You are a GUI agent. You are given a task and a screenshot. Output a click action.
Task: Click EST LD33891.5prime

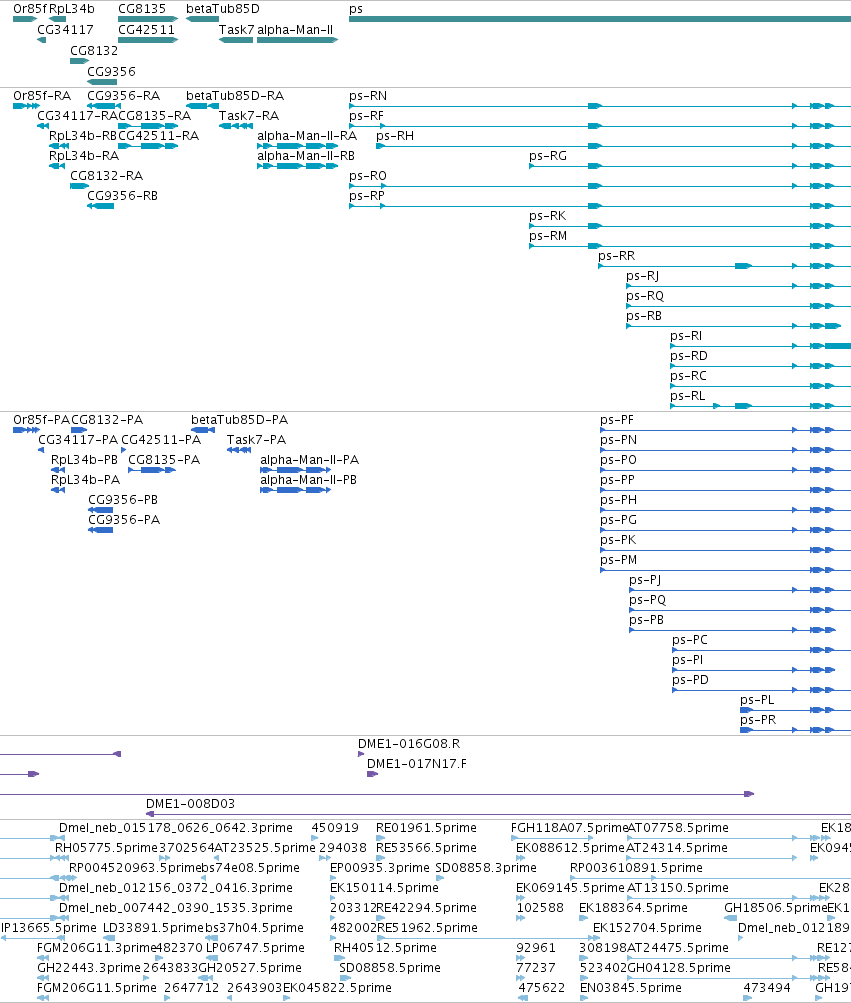[x=152, y=928]
